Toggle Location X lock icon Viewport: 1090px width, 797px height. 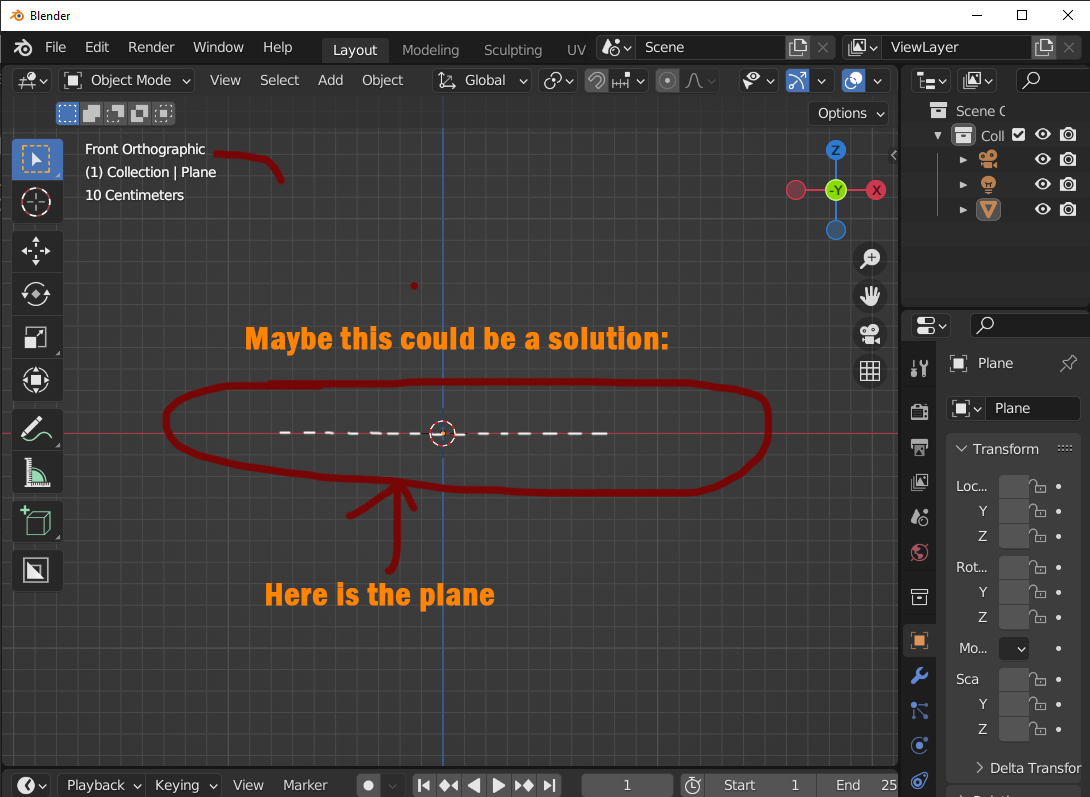click(x=1038, y=486)
